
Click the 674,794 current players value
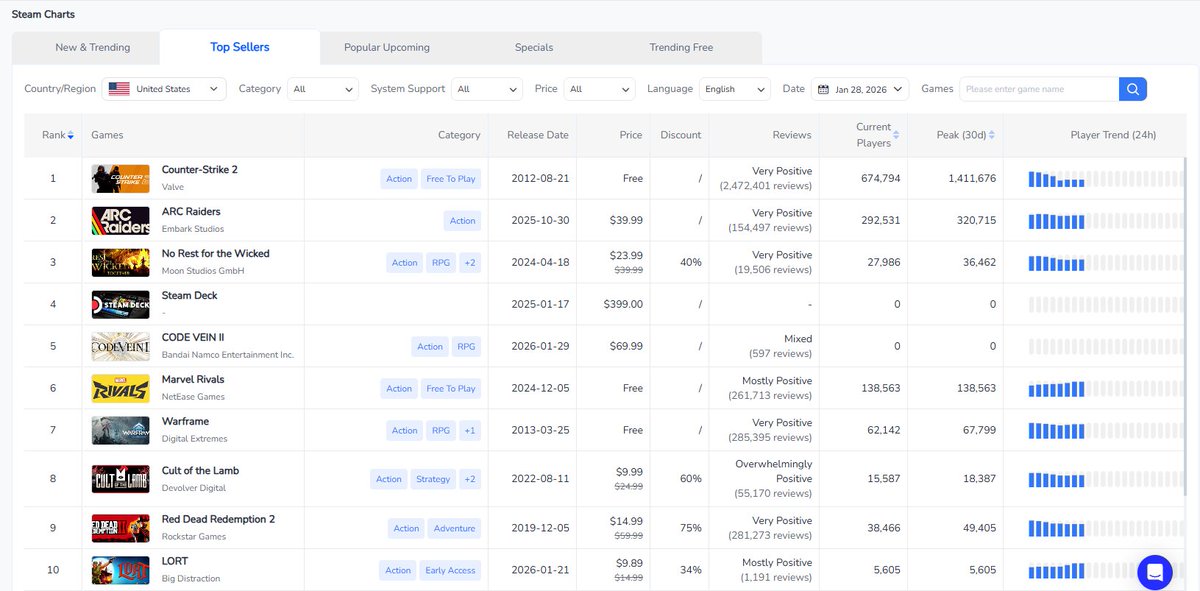click(x=880, y=179)
